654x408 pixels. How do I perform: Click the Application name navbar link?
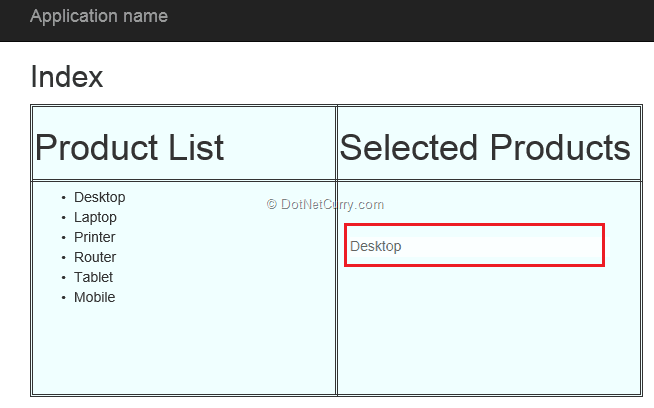(99, 16)
